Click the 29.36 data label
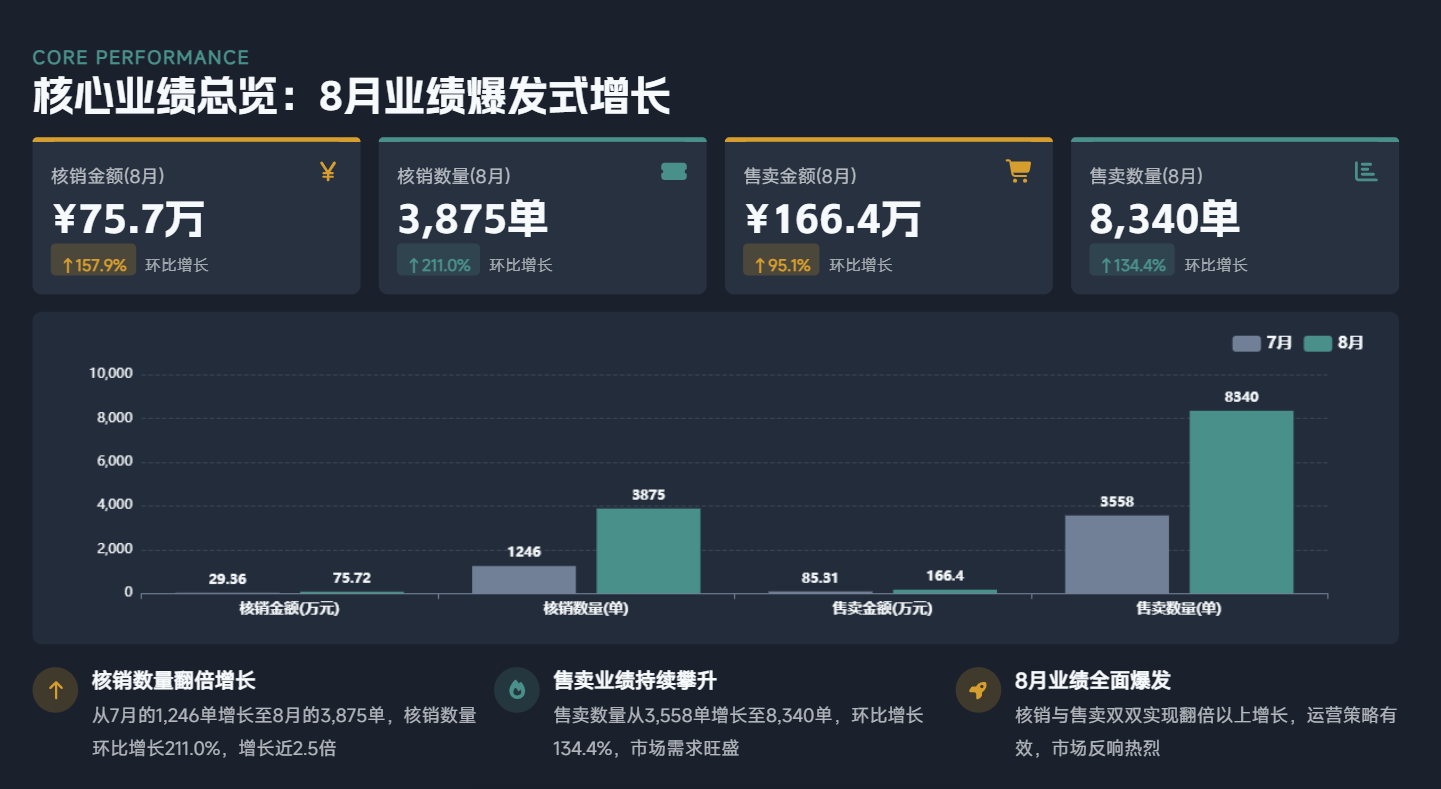The image size is (1441, 789). (x=228, y=579)
